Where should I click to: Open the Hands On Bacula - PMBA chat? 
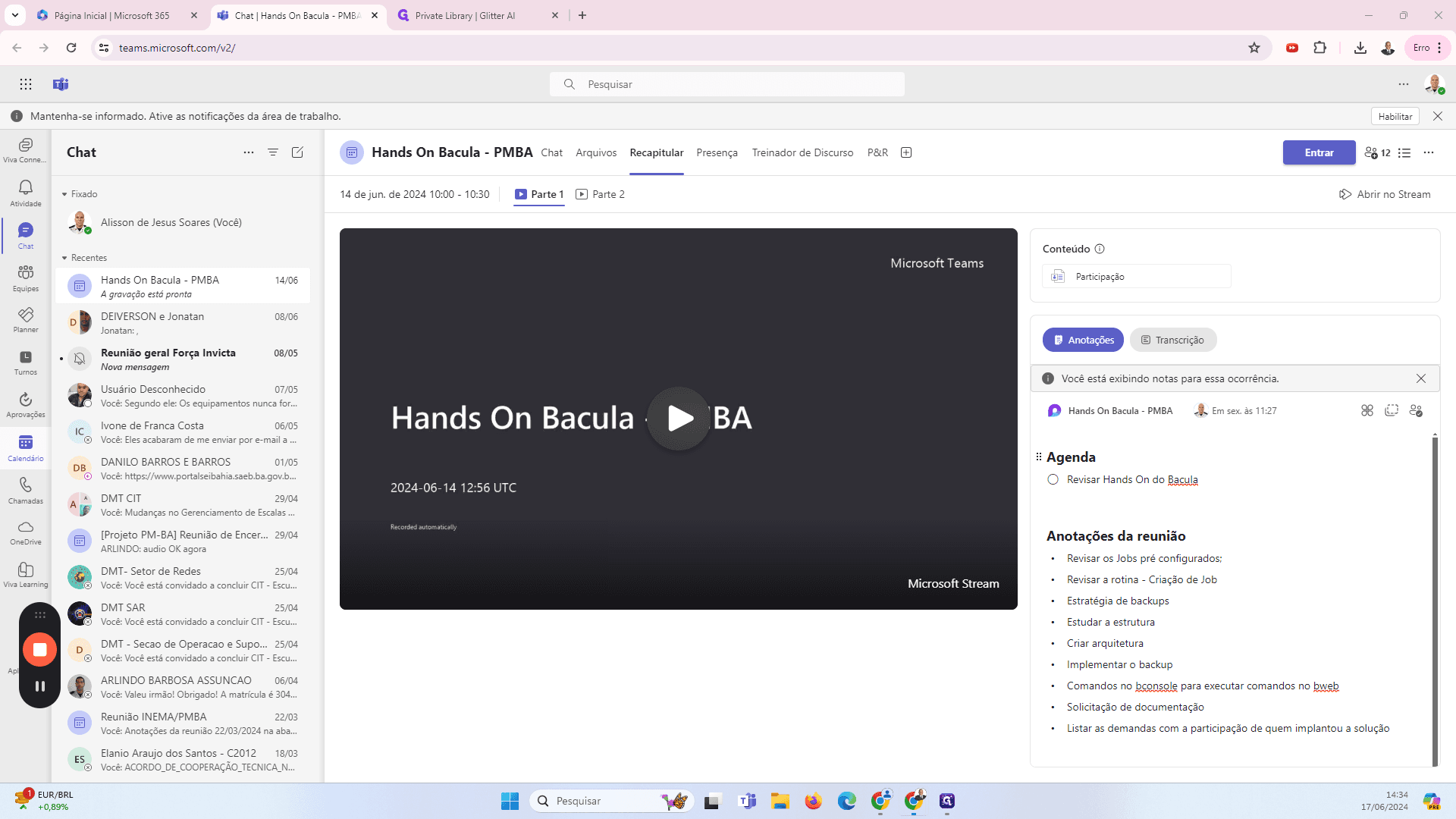click(x=183, y=286)
